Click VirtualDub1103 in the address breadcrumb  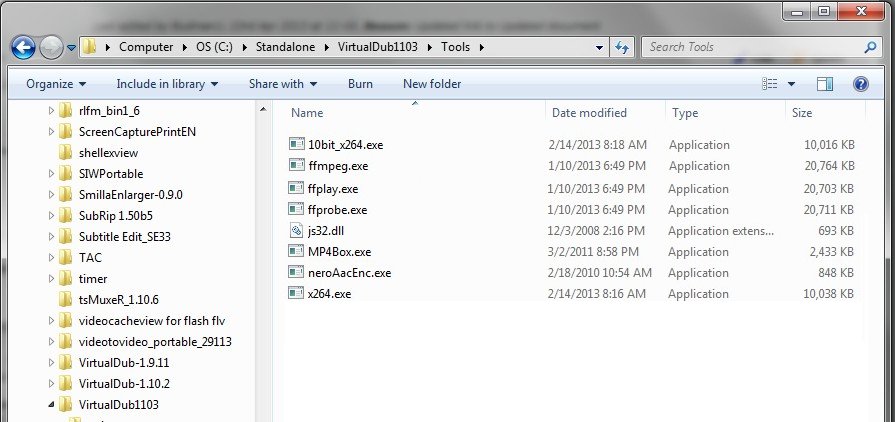[378, 47]
